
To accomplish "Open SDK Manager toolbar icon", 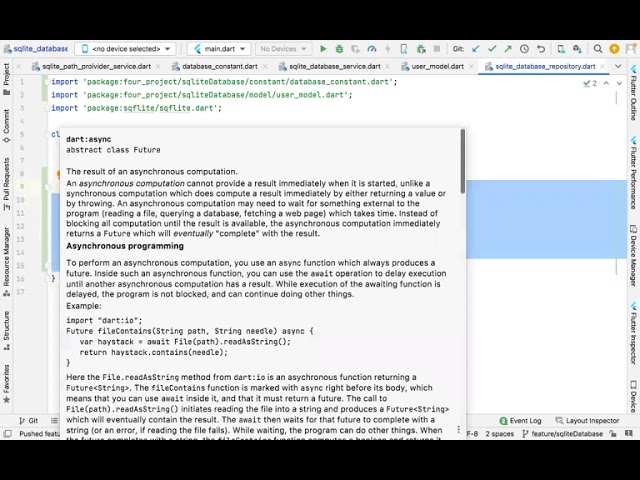I will coord(577,49).
